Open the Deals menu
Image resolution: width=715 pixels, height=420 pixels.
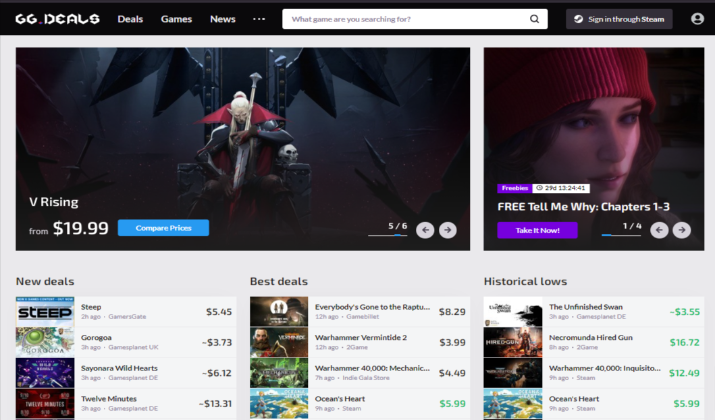coord(130,19)
